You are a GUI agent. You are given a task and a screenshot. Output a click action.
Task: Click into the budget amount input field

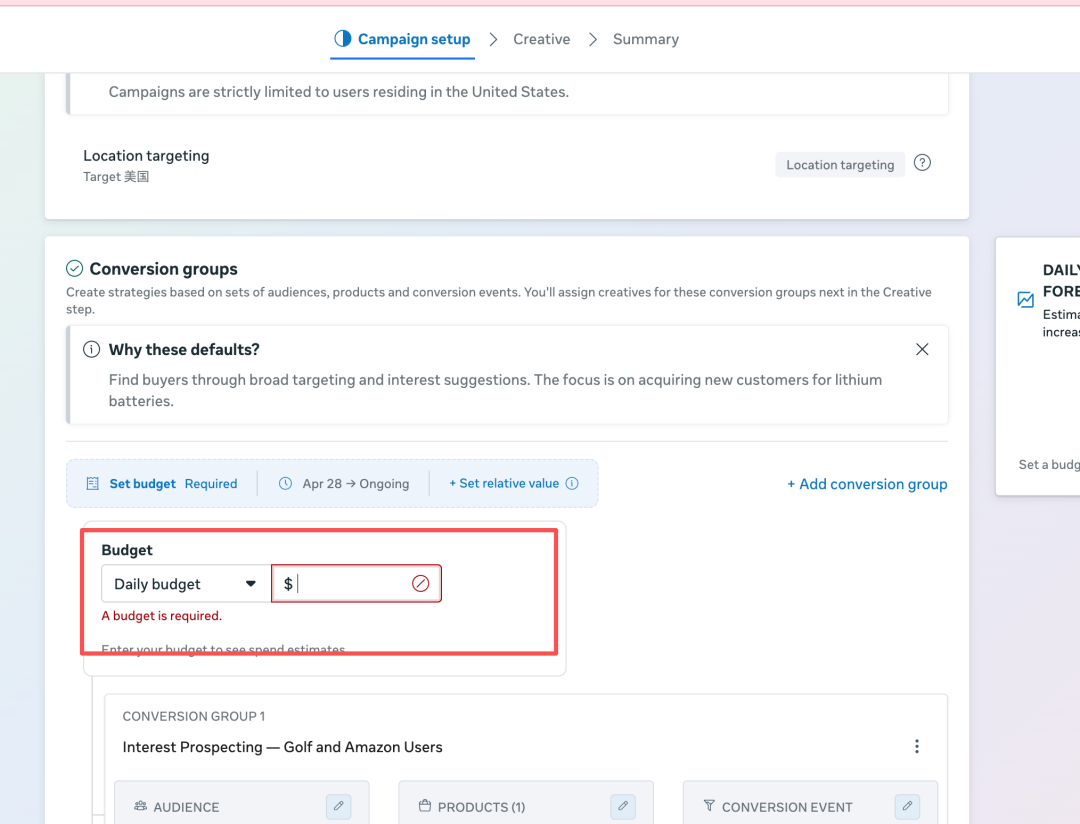350,584
